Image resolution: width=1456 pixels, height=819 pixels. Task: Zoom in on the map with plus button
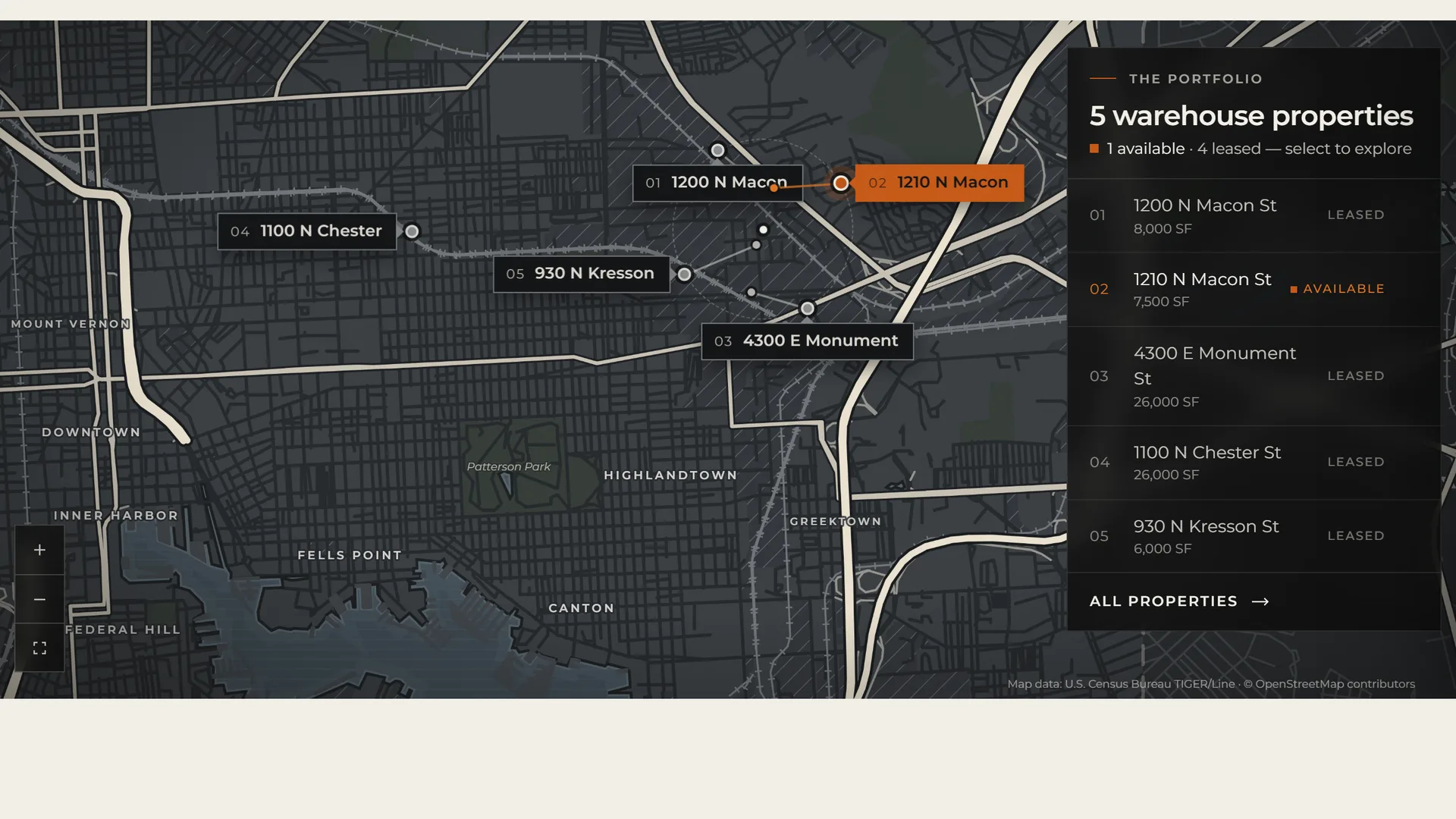coord(39,550)
